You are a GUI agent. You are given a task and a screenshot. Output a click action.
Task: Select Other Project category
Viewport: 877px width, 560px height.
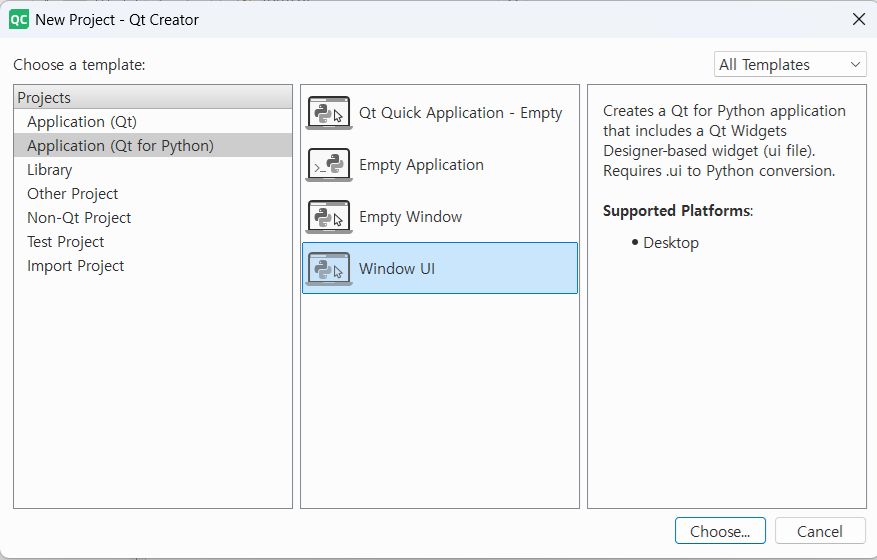pos(153,194)
